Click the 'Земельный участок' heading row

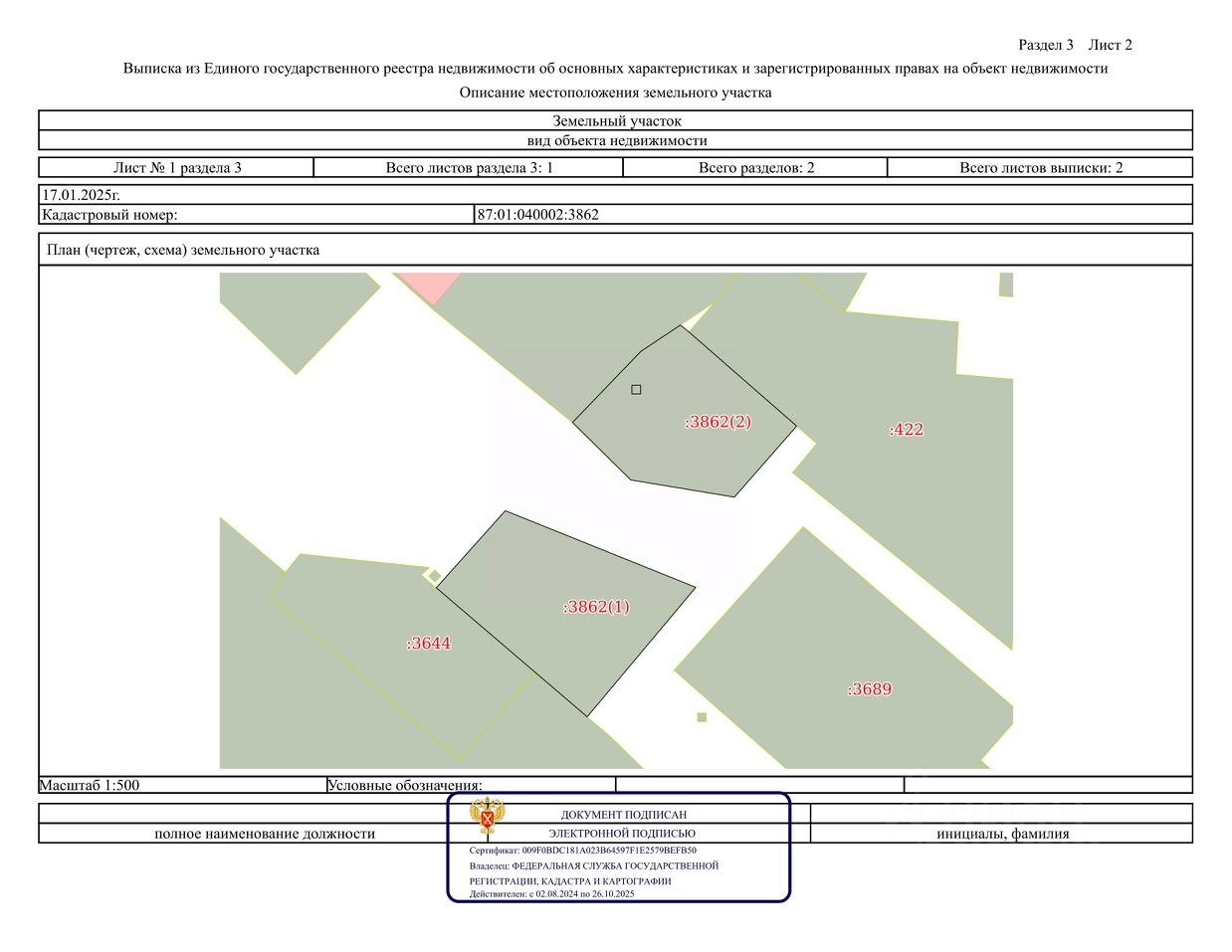tap(616, 120)
